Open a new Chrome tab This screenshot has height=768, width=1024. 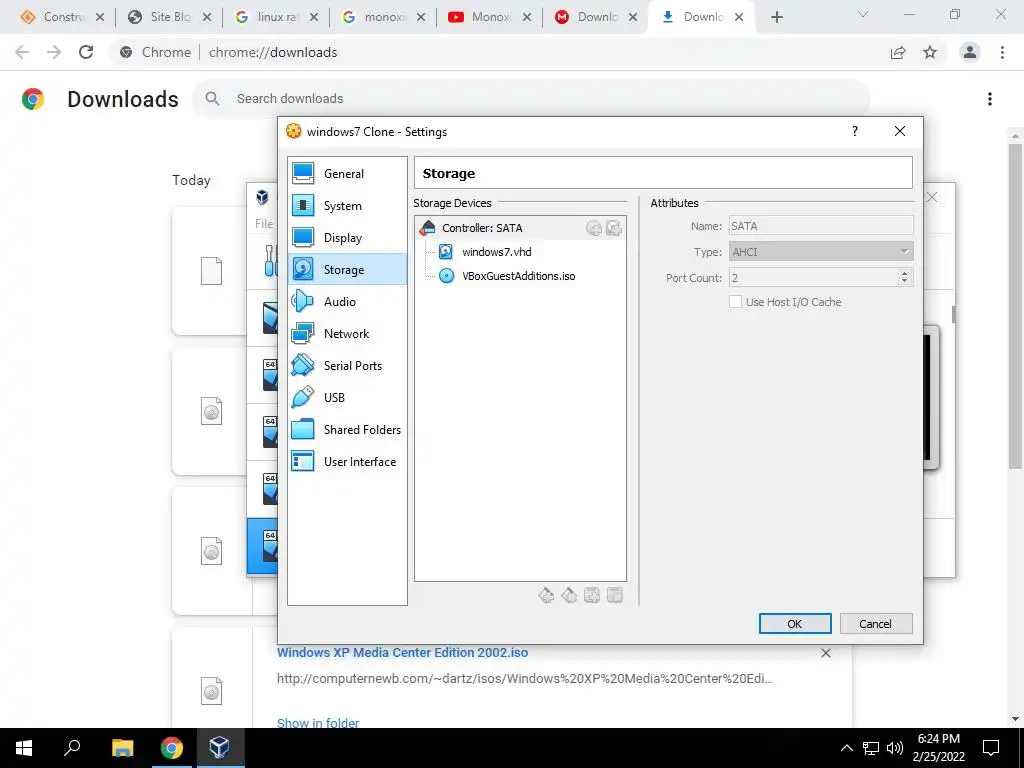tap(776, 18)
